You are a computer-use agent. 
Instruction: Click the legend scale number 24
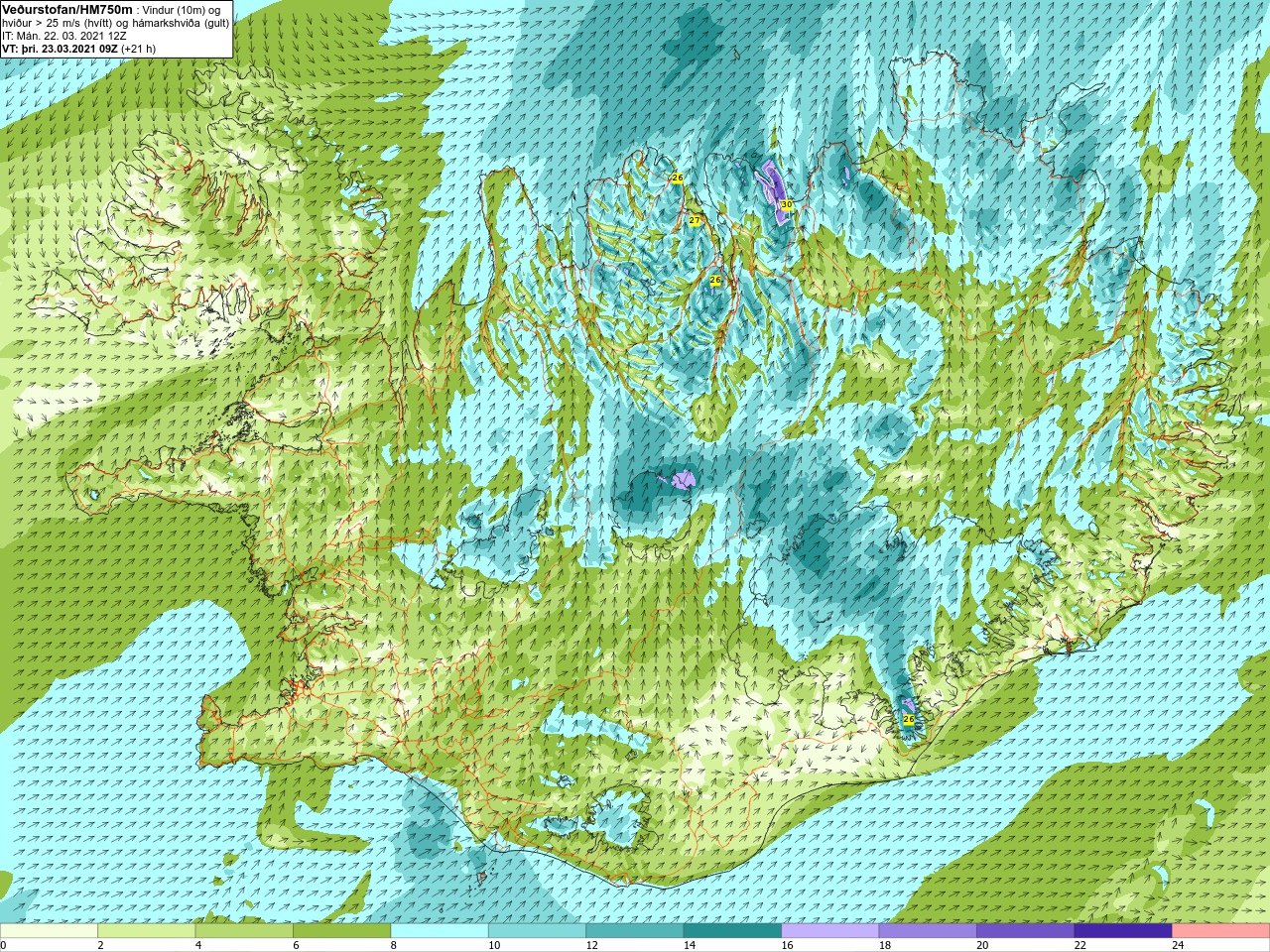[x=1178, y=945]
